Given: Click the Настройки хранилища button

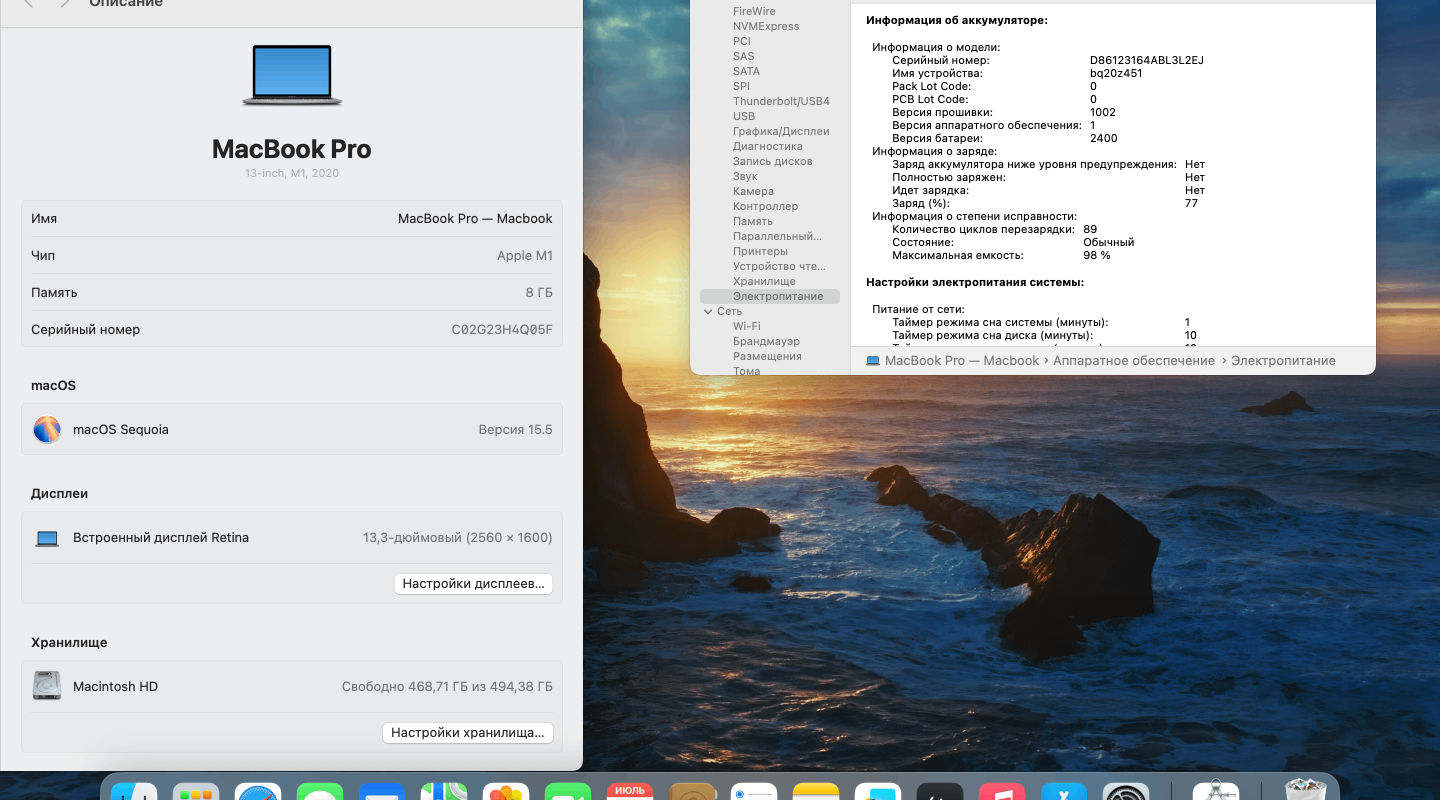Looking at the screenshot, I should [x=467, y=732].
